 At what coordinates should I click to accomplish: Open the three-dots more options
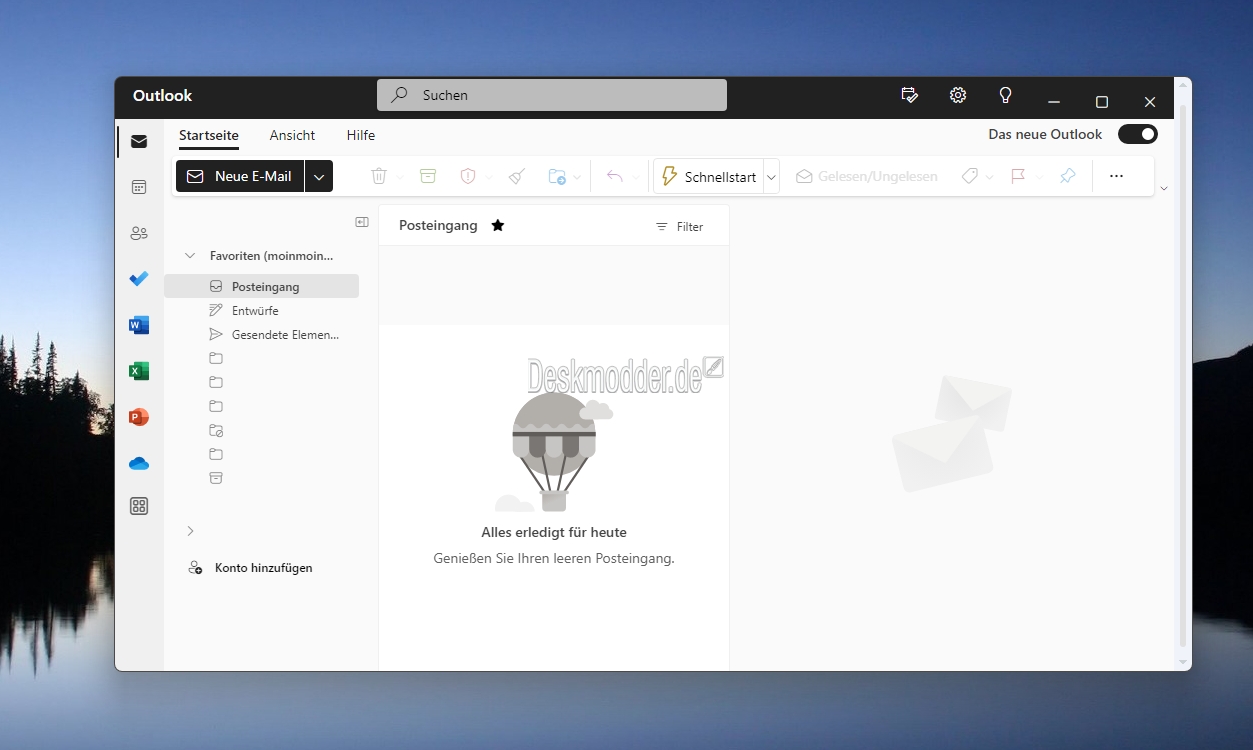click(x=1117, y=176)
